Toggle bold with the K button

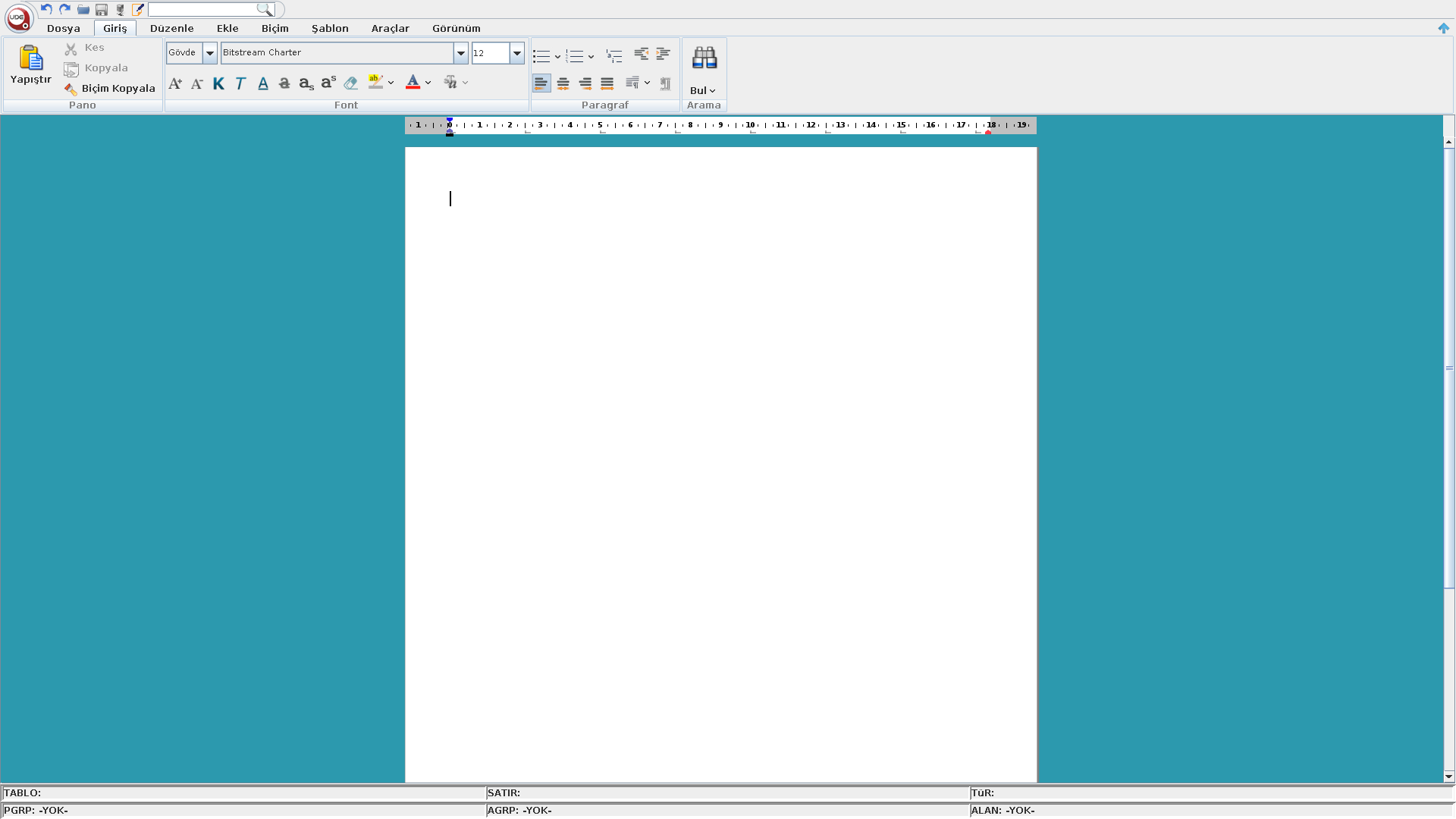coord(218,83)
